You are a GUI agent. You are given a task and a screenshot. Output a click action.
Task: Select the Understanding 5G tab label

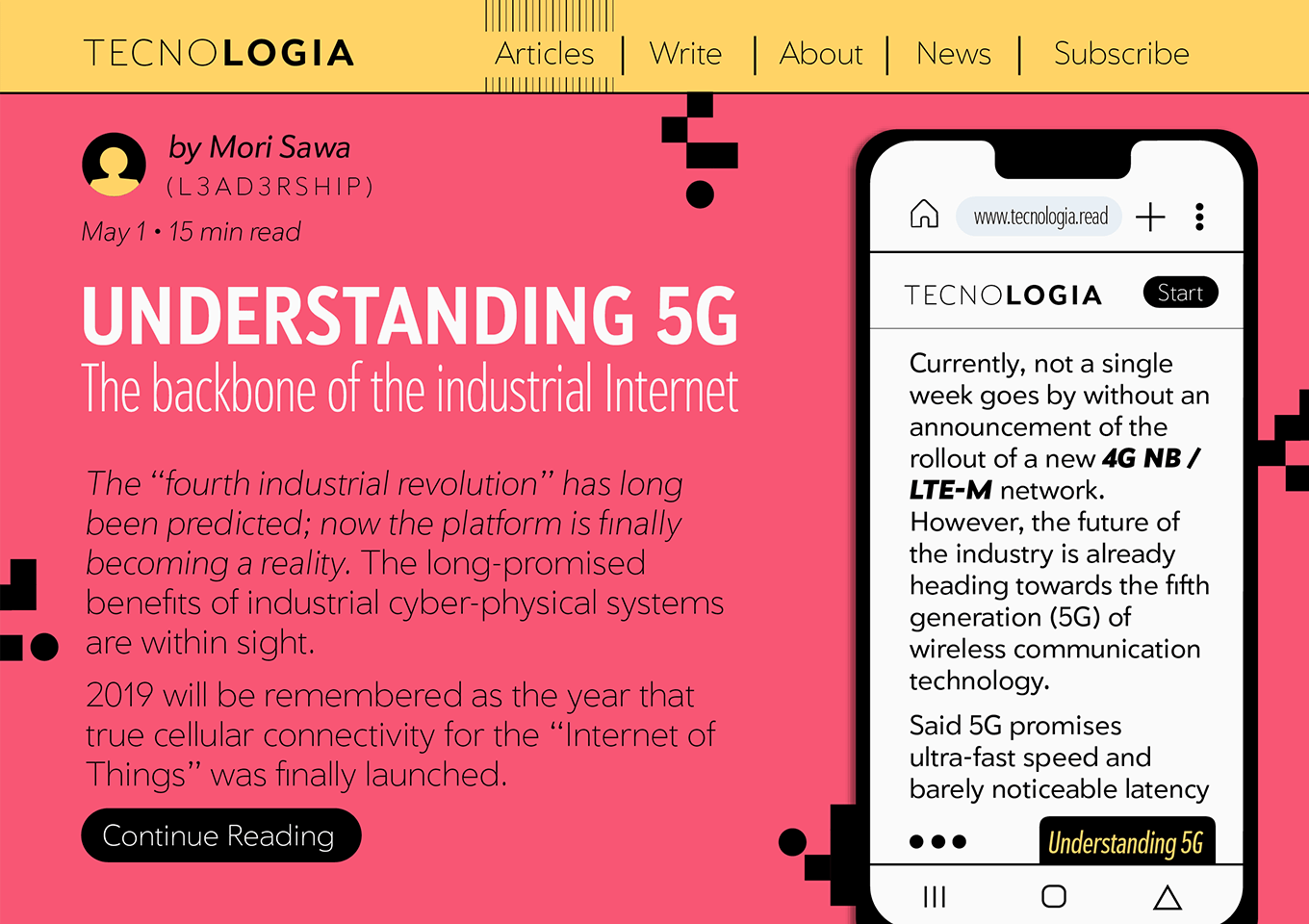[x=1127, y=841]
